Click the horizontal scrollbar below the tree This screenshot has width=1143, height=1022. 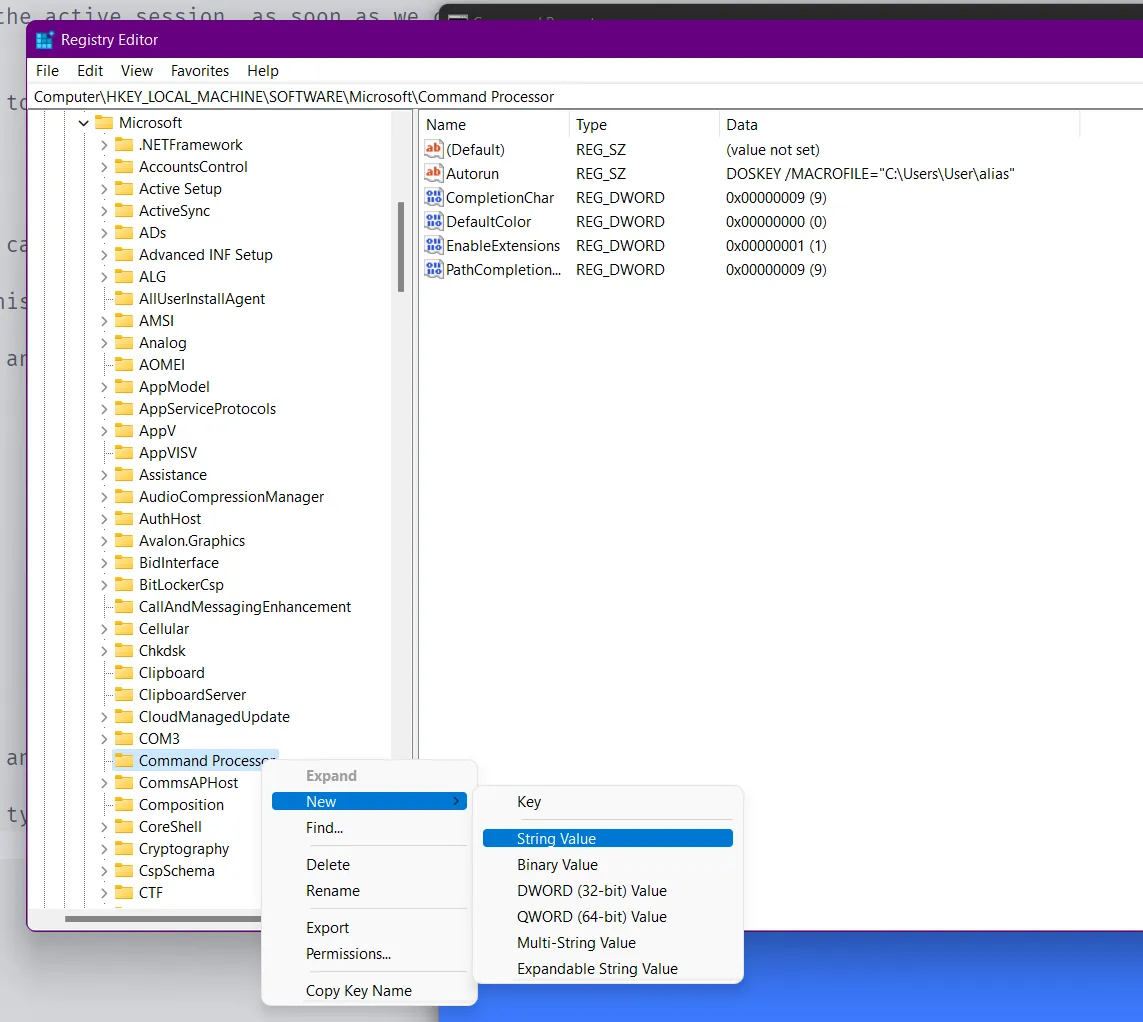(200, 919)
